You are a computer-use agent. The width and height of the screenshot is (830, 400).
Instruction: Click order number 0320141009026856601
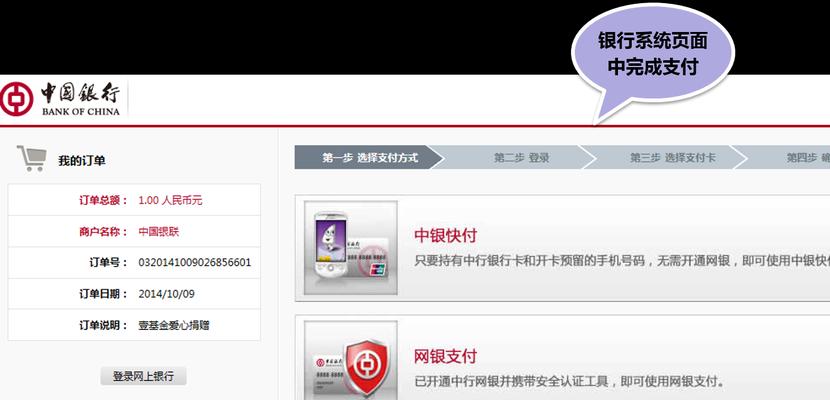(195, 262)
